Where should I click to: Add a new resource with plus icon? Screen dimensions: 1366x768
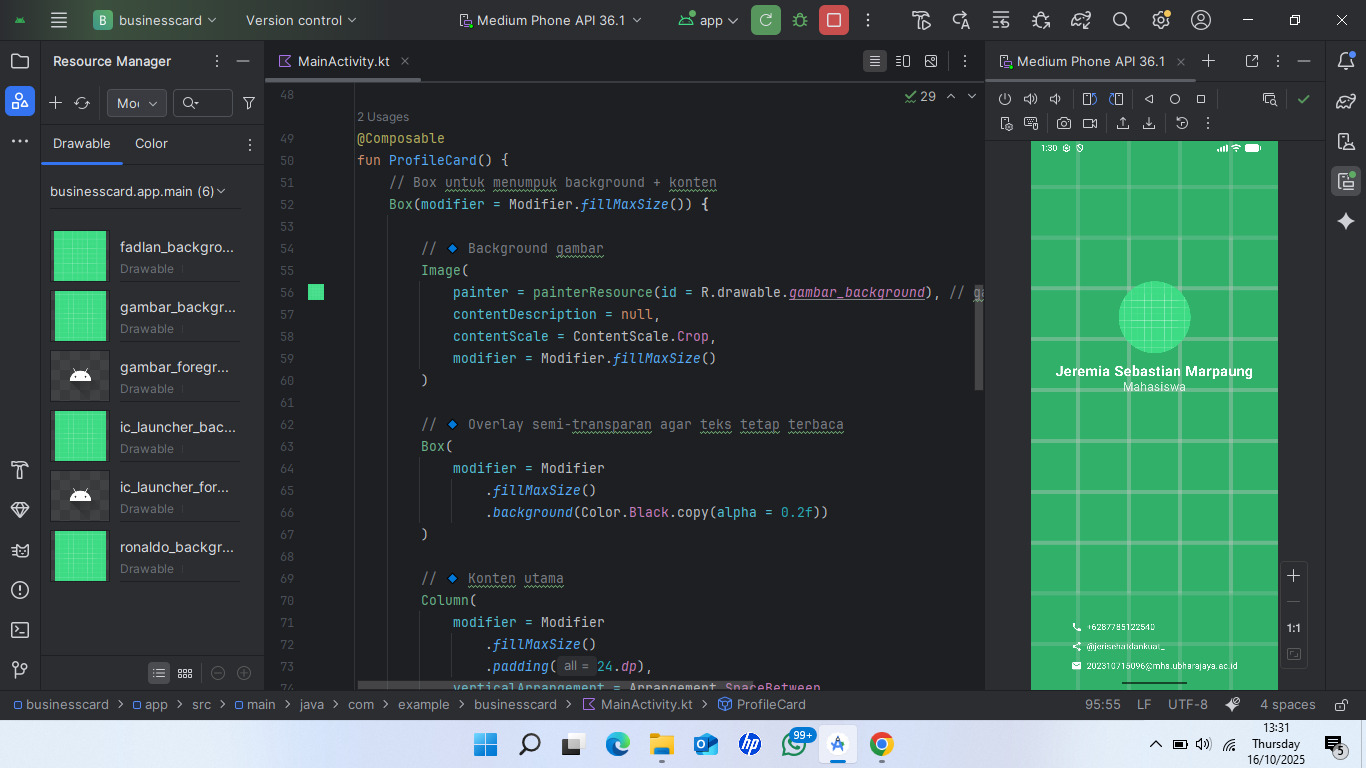coord(56,103)
